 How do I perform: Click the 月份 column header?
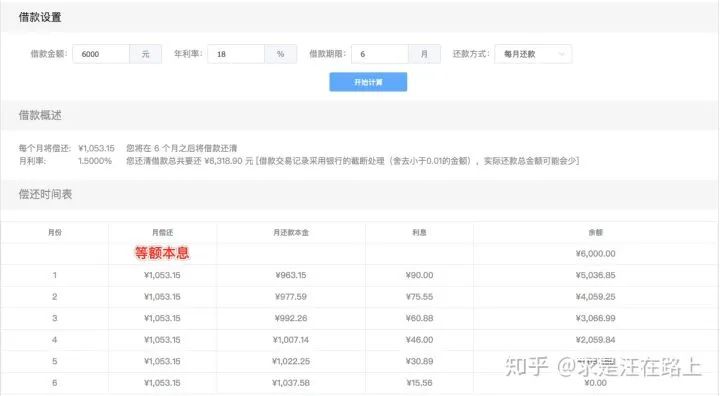coord(55,232)
